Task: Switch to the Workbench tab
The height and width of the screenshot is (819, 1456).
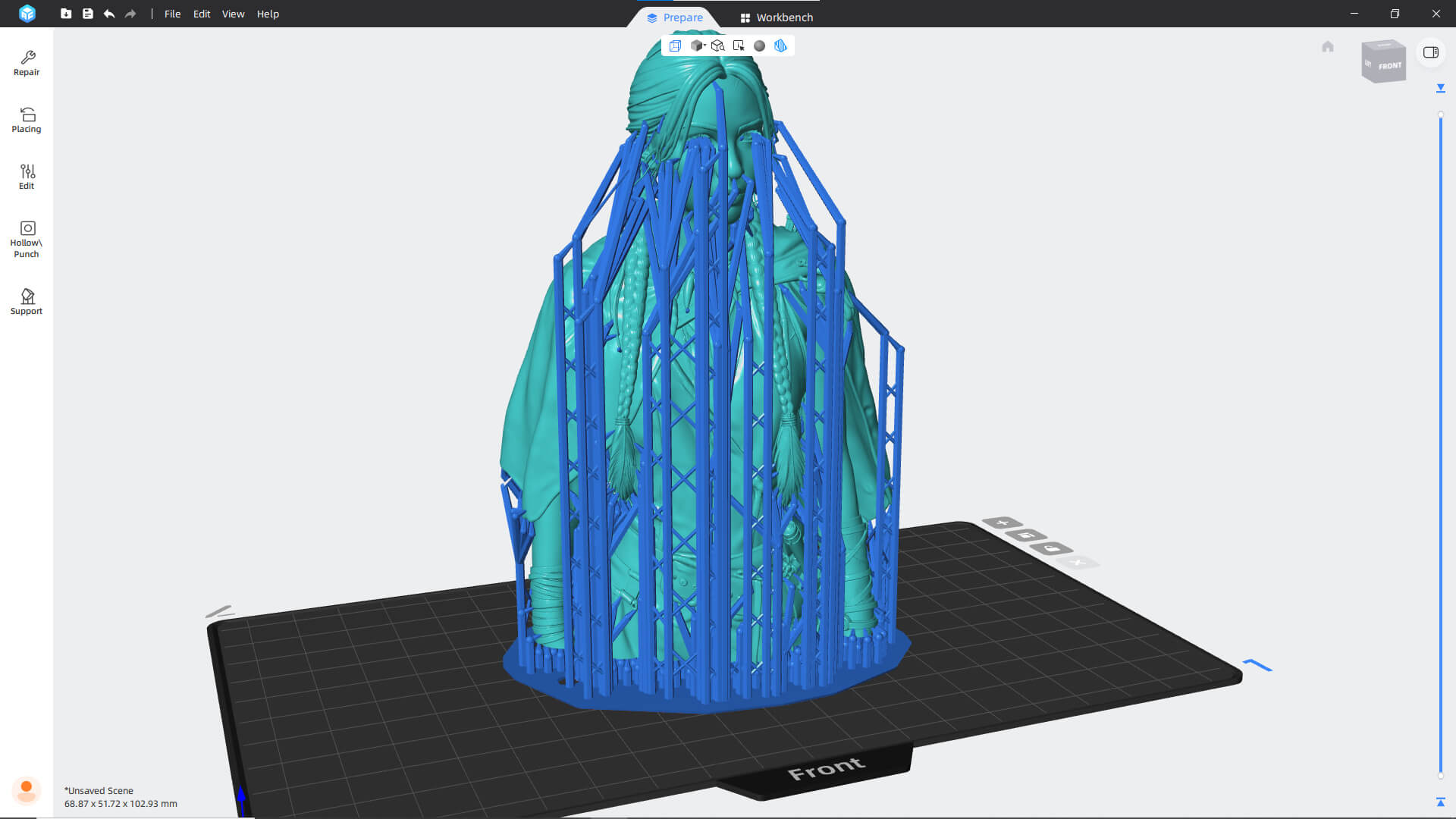Action: [777, 17]
